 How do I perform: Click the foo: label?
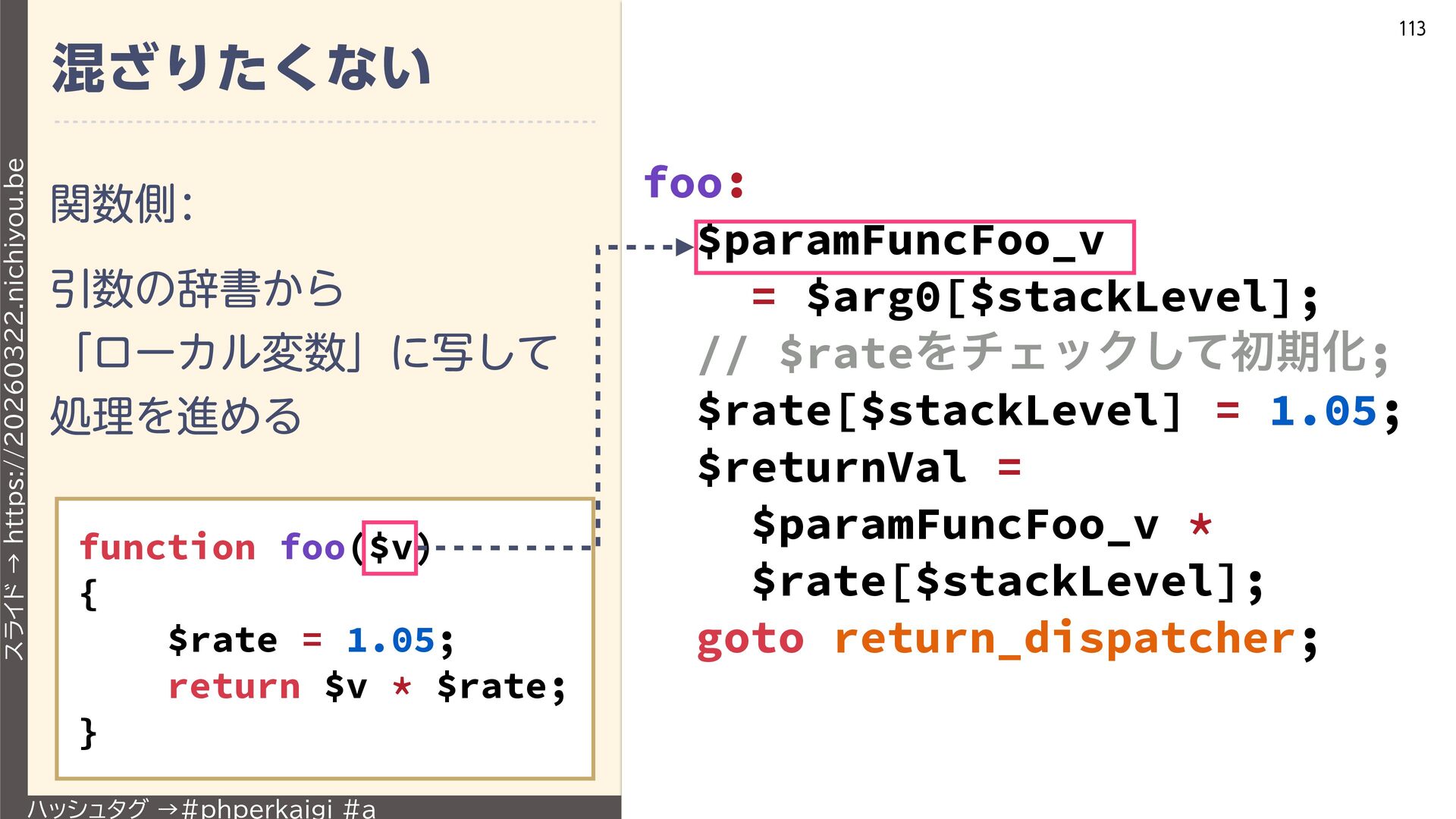click(x=694, y=183)
